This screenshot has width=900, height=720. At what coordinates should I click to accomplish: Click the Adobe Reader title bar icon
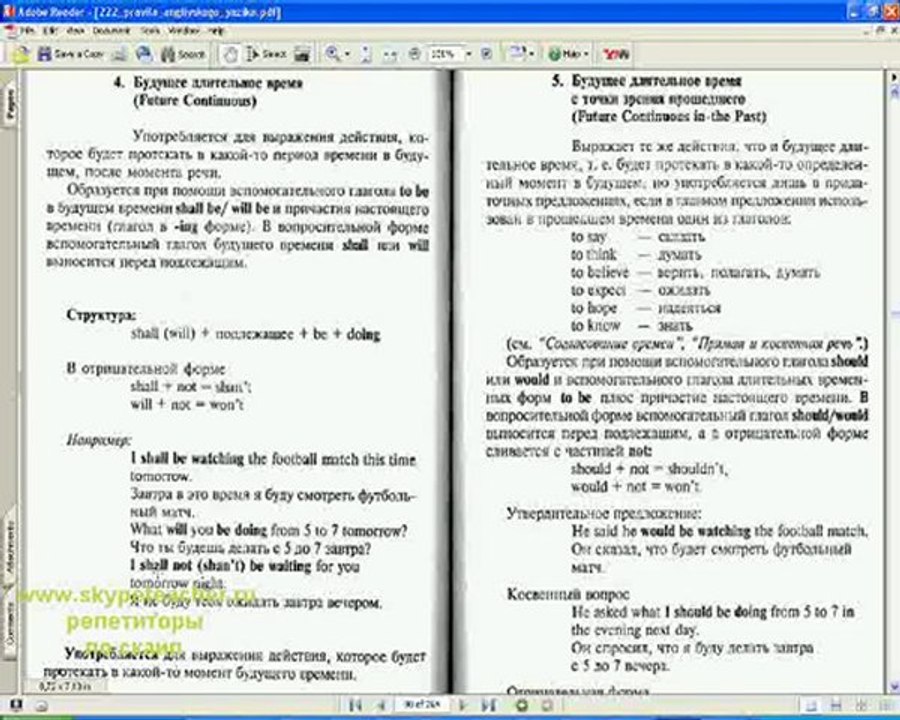pos(9,11)
